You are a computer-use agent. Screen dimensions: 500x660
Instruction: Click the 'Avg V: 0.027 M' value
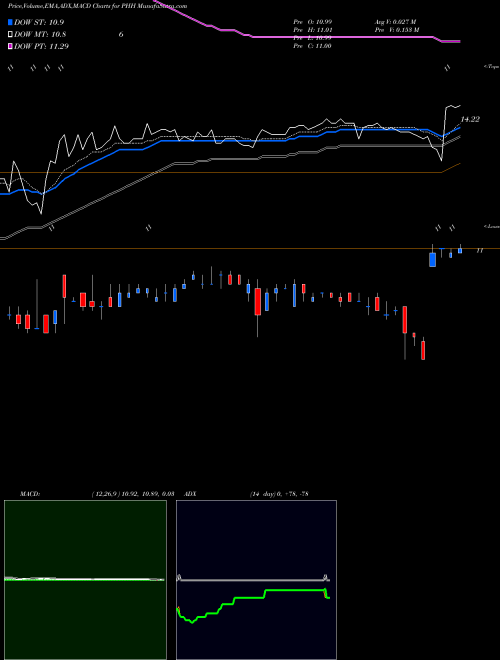coord(396,22)
